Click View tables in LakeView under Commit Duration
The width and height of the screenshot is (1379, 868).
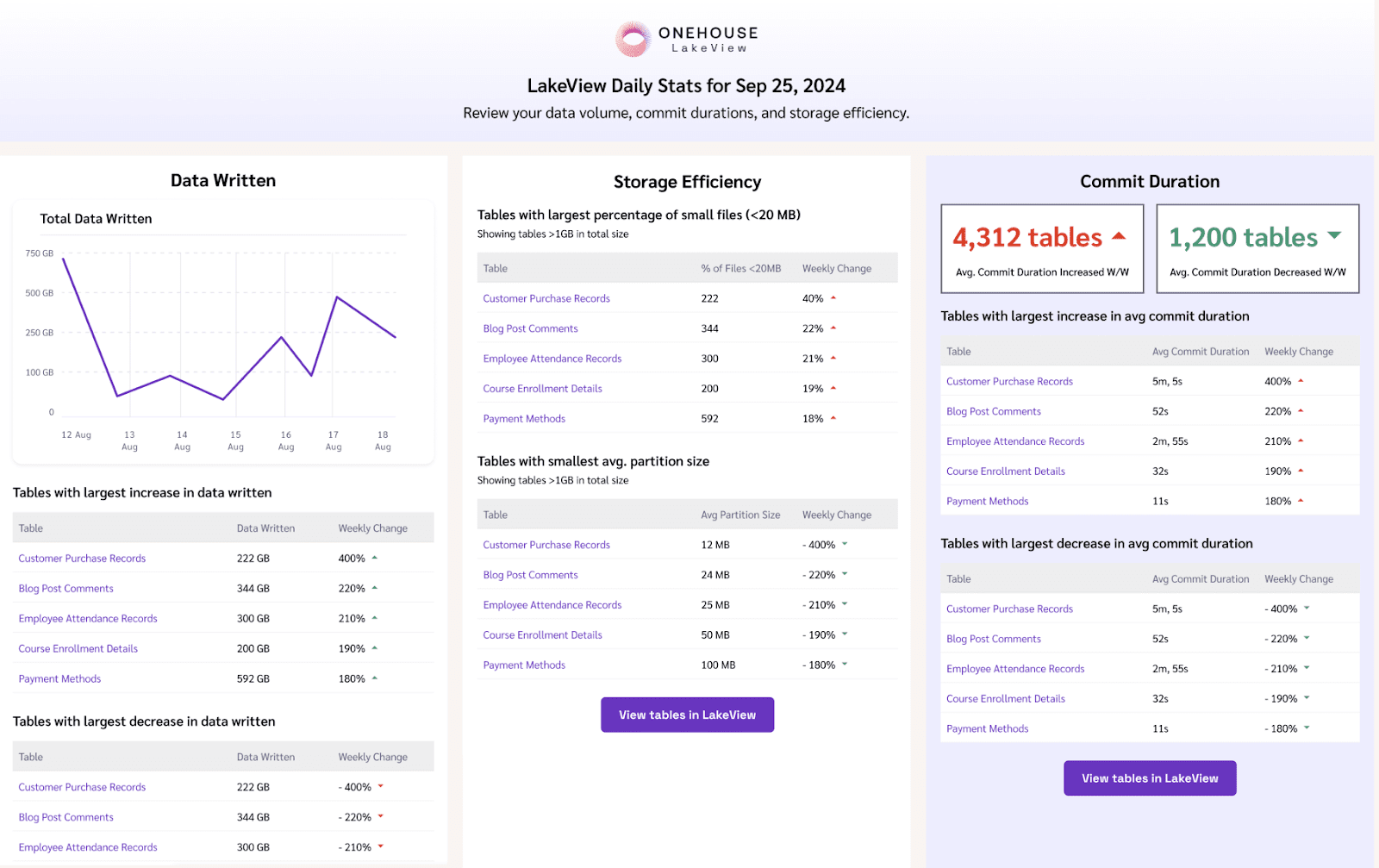1150,778
